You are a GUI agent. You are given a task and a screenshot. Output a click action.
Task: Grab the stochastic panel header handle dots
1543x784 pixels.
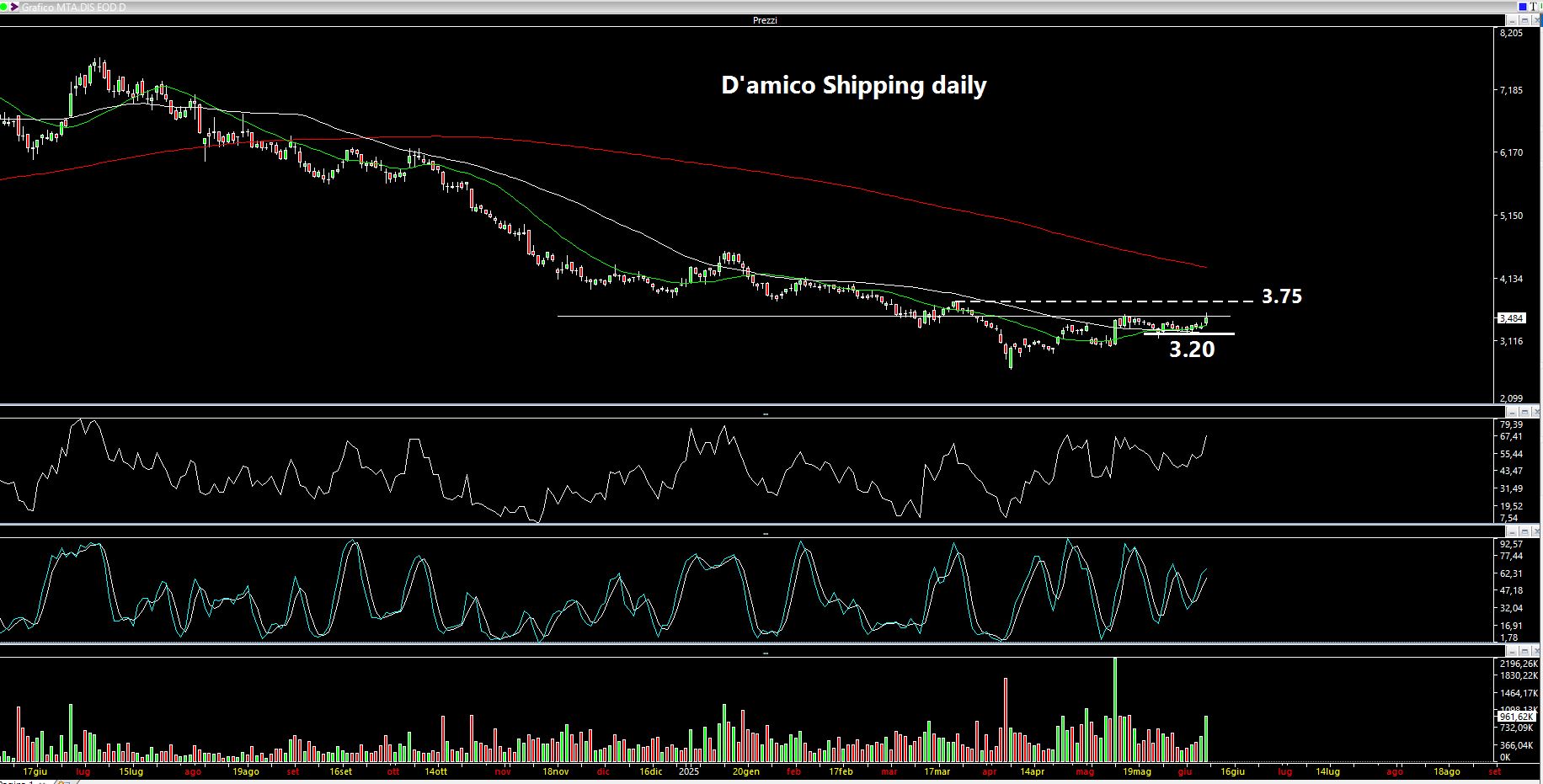(766, 533)
